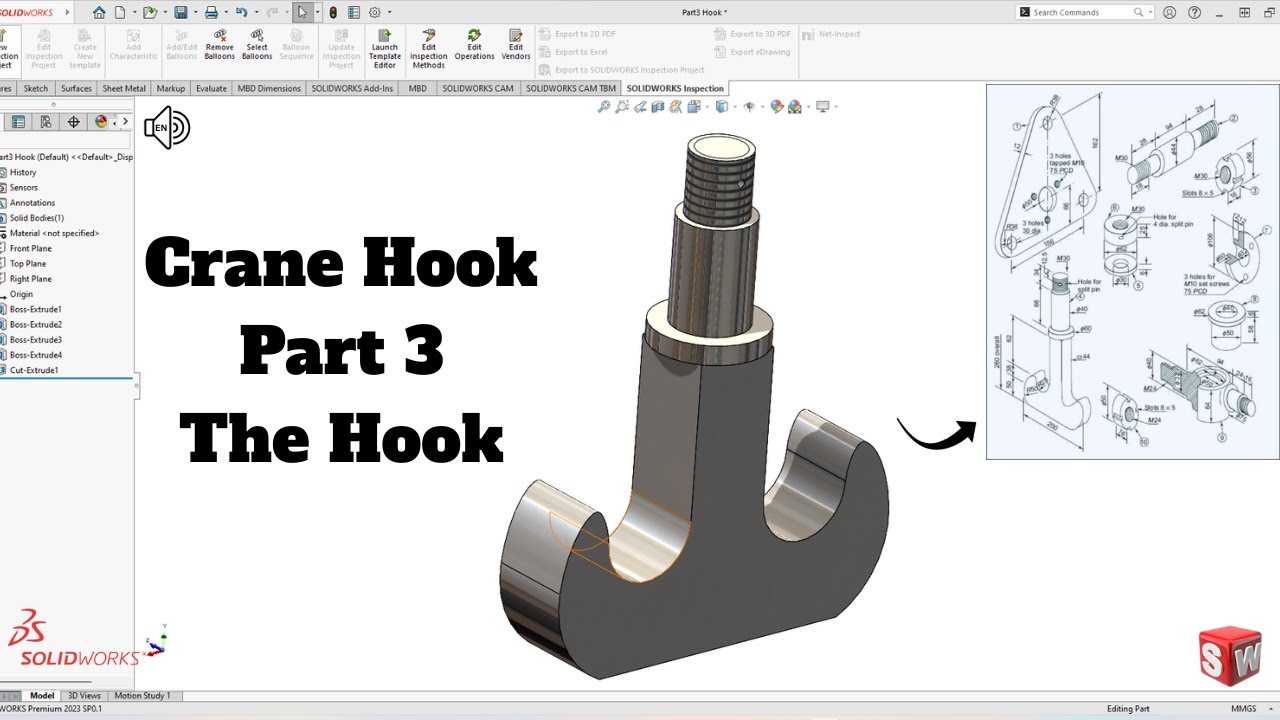
Task: Click the Home icon in the title bar
Action: [x=99, y=12]
